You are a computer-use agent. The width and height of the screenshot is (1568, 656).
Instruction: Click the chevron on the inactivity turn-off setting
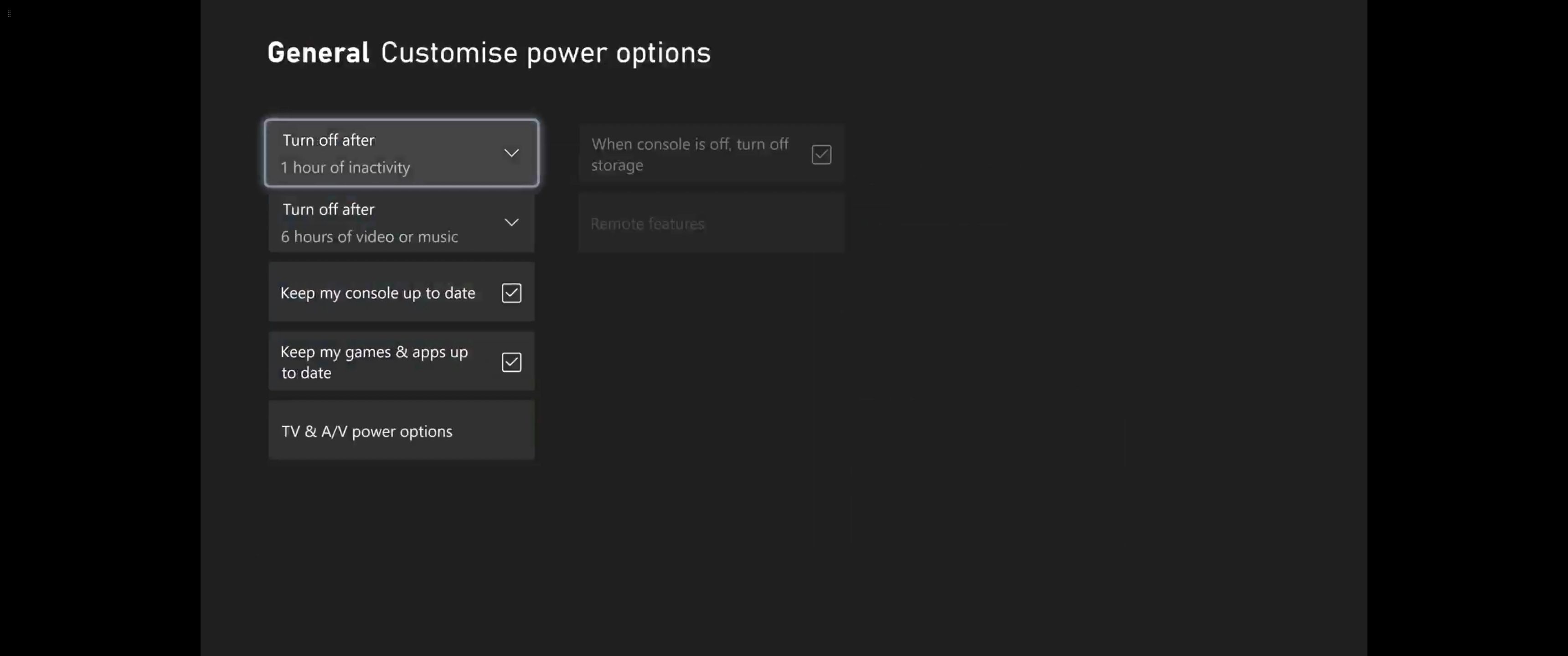(511, 154)
